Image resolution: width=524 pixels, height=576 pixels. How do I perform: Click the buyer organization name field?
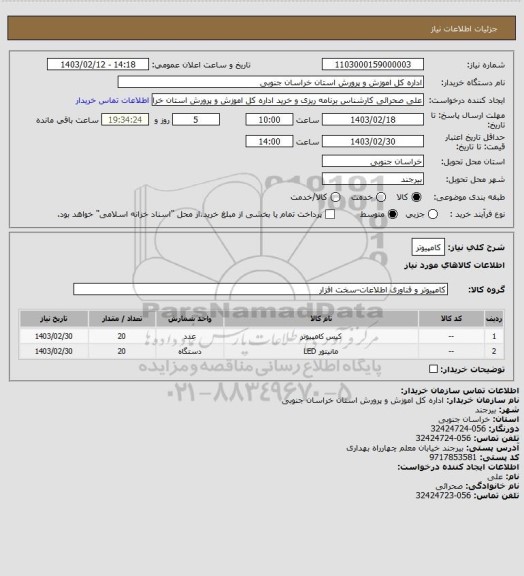pyautogui.click(x=270, y=82)
